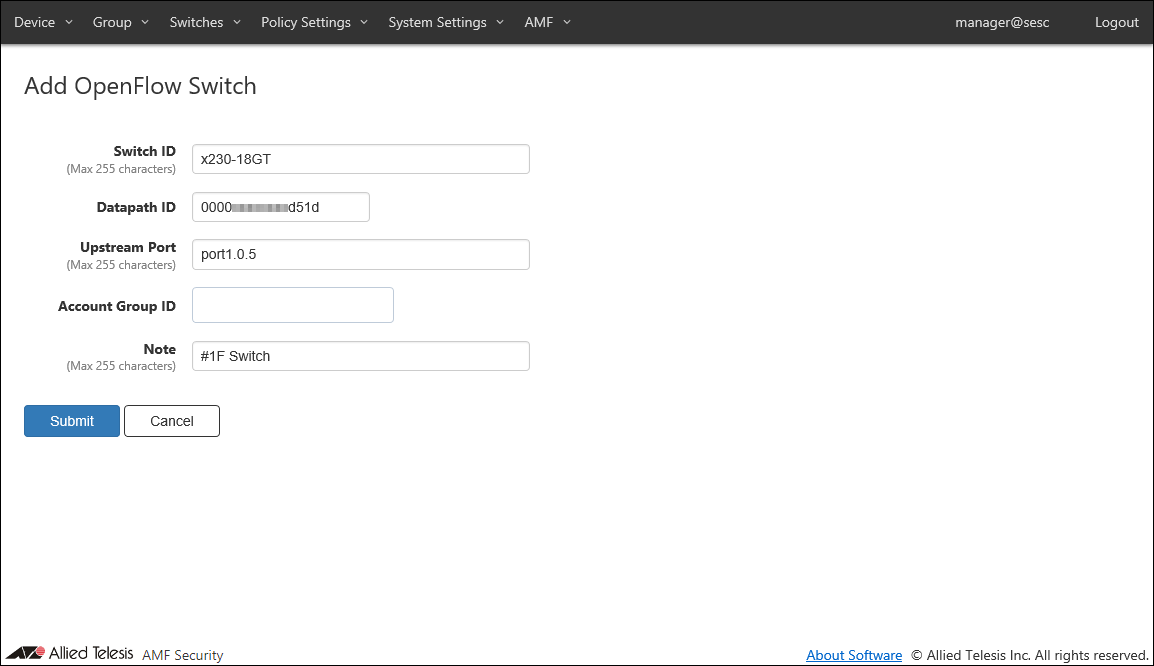Image resolution: width=1154 pixels, height=666 pixels.
Task: Submit the OpenFlow switch form
Action: point(72,421)
